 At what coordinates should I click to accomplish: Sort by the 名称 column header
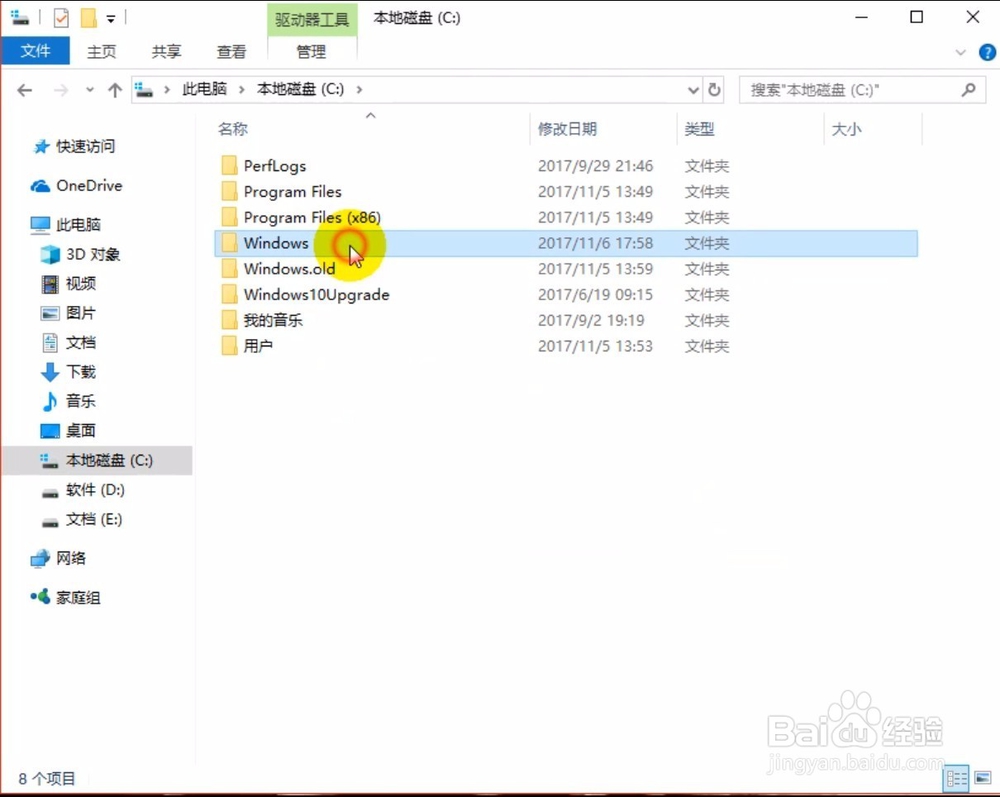tap(232, 129)
